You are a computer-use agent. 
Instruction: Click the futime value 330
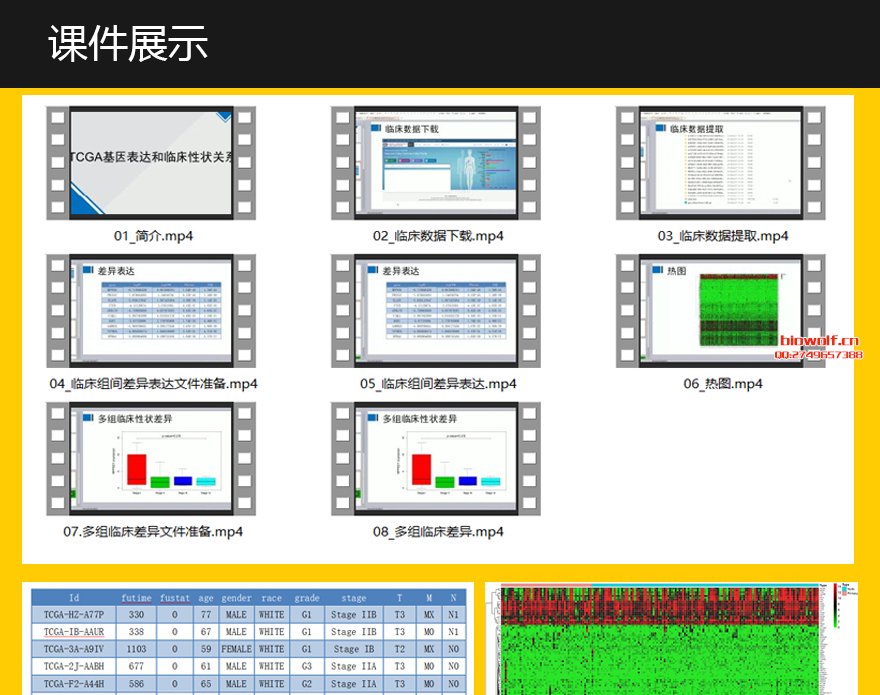click(x=136, y=615)
